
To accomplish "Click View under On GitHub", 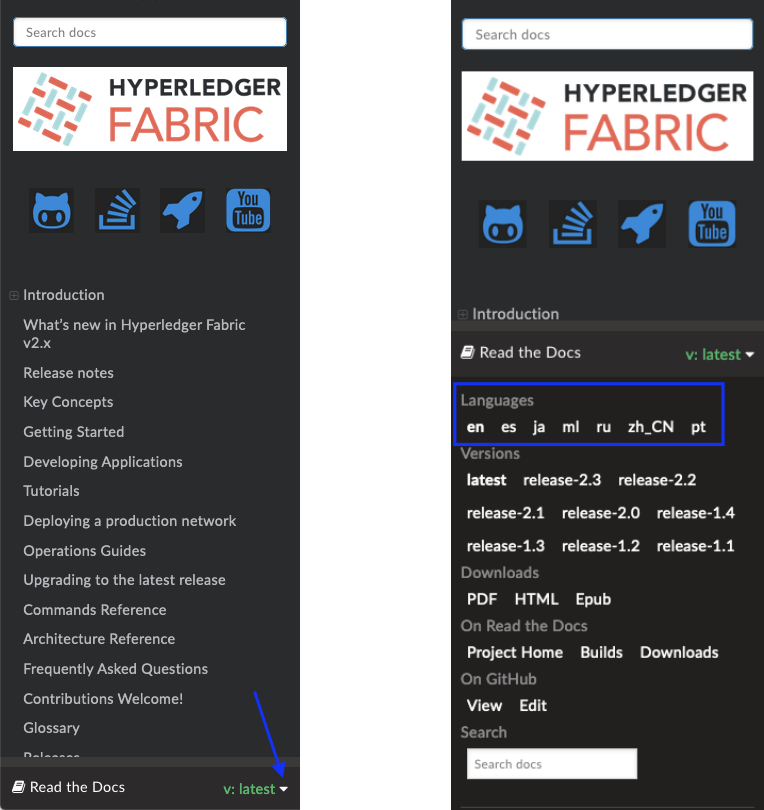I will coord(484,706).
